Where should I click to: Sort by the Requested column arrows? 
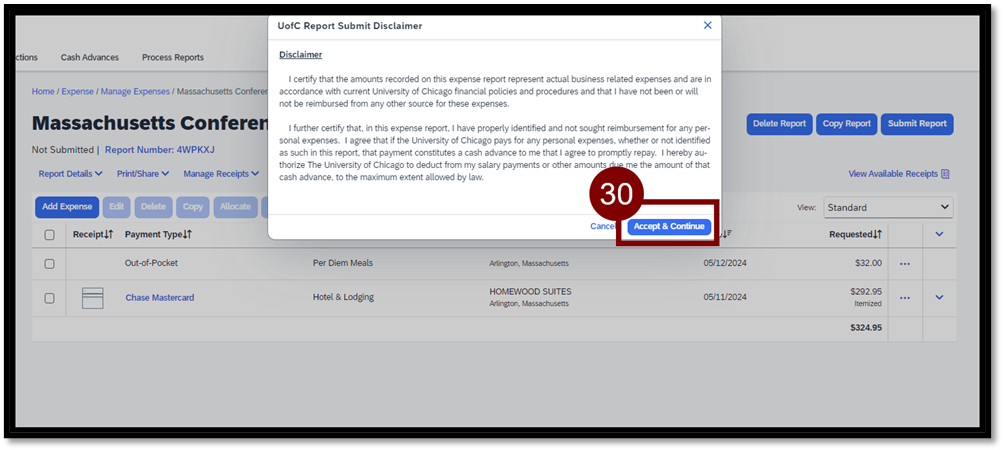click(x=877, y=234)
